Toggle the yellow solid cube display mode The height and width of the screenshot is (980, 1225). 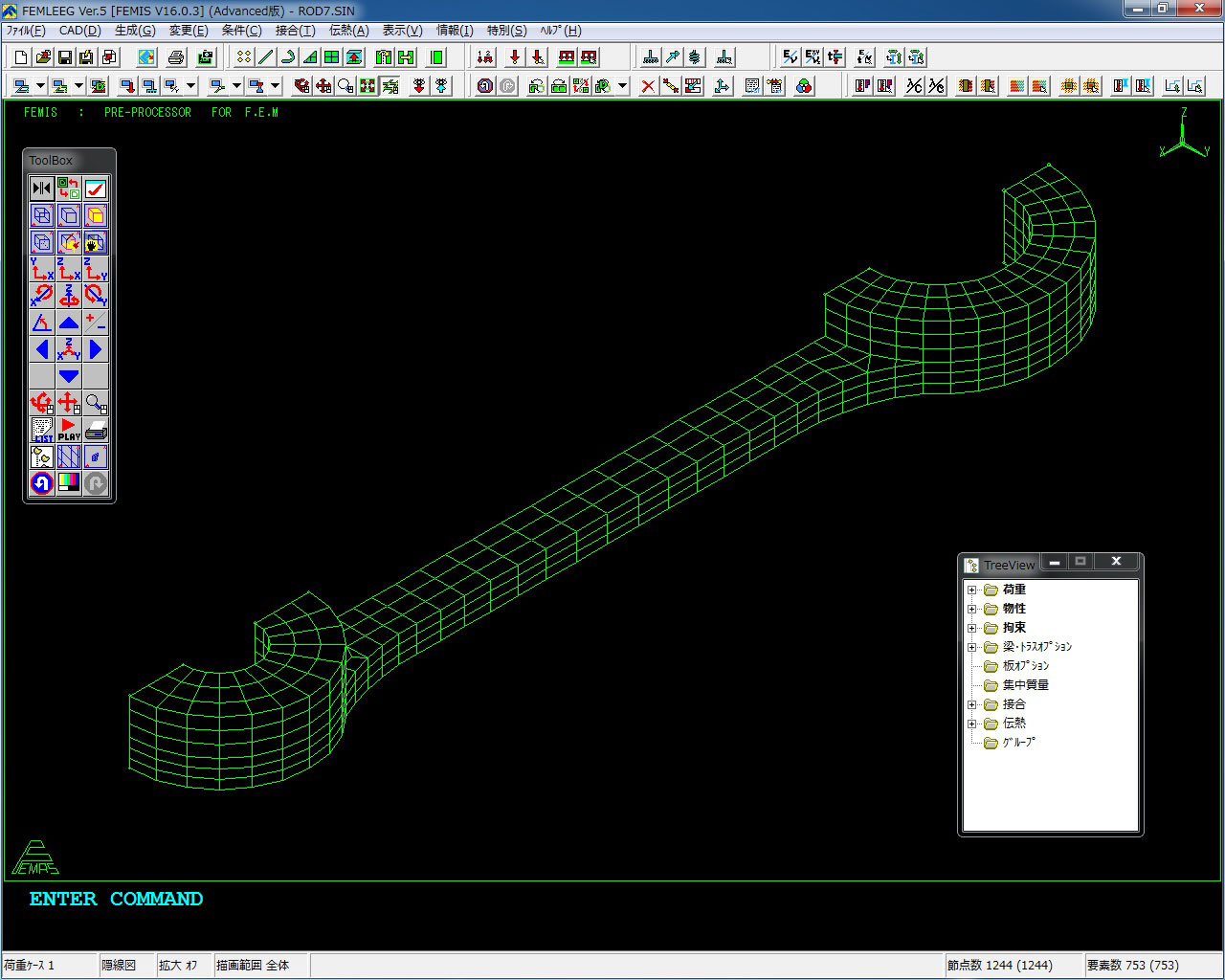click(96, 215)
